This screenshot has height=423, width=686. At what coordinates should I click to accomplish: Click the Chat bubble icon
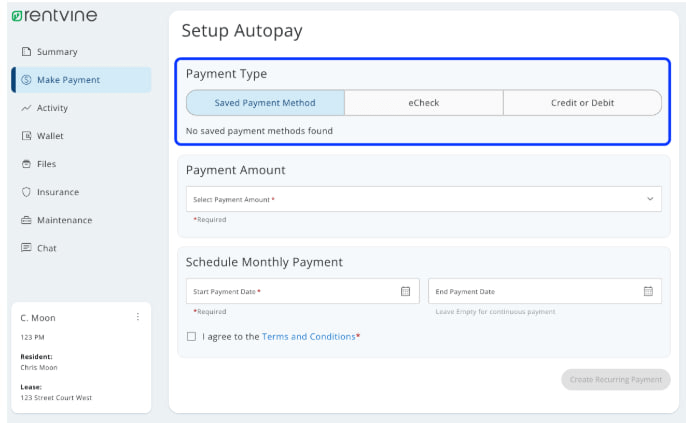pos(26,248)
